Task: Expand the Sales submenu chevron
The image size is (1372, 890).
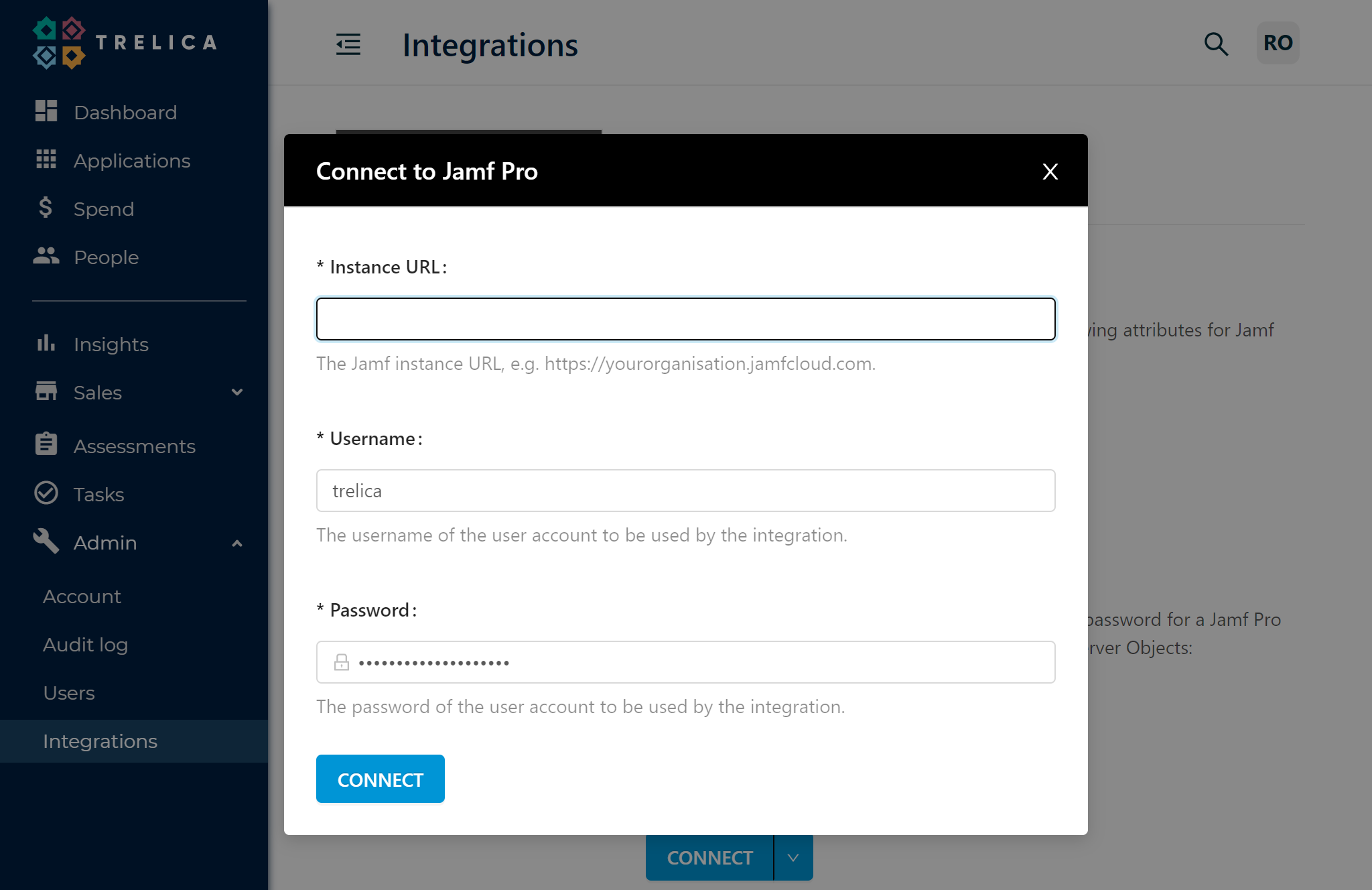Action: pos(237,392)
